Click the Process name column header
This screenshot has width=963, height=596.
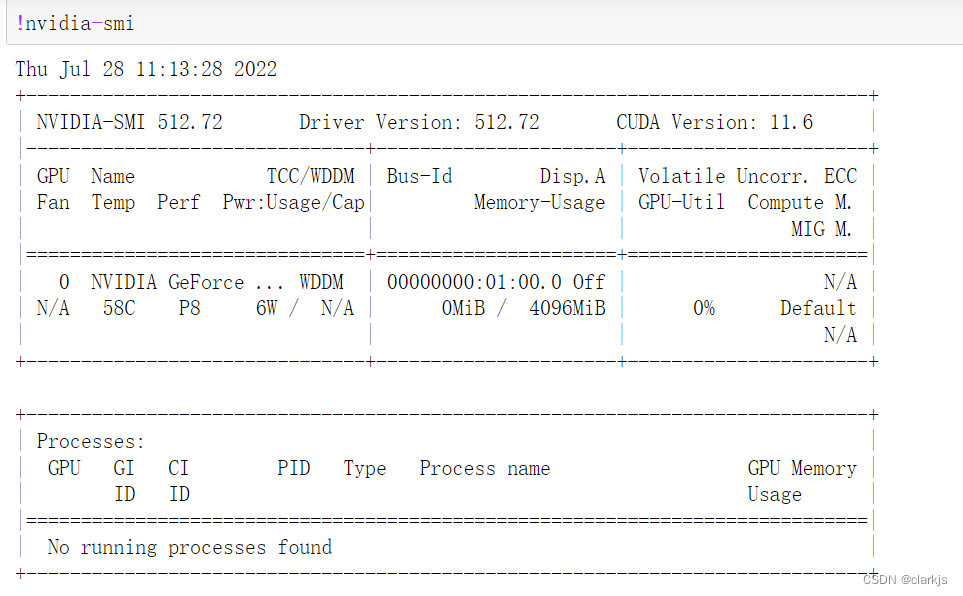[x=485, y=468]
